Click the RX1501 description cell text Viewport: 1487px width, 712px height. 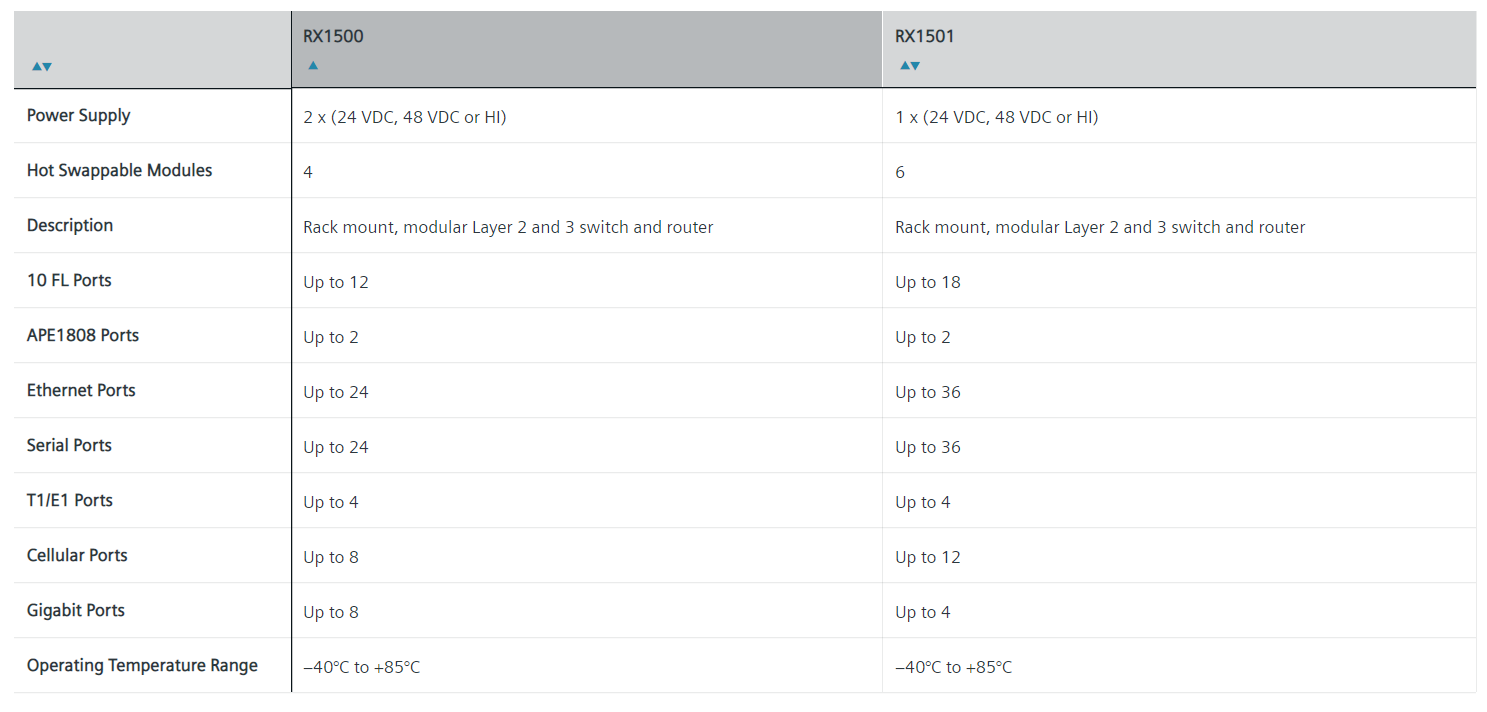click(x=1100, y=227)
